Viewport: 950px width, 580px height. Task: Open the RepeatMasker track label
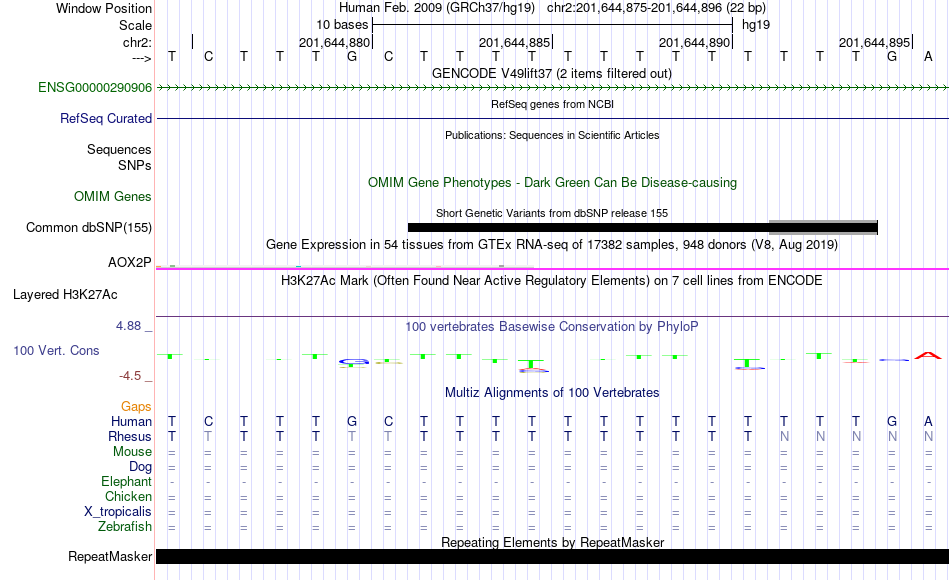click(110, 556)
